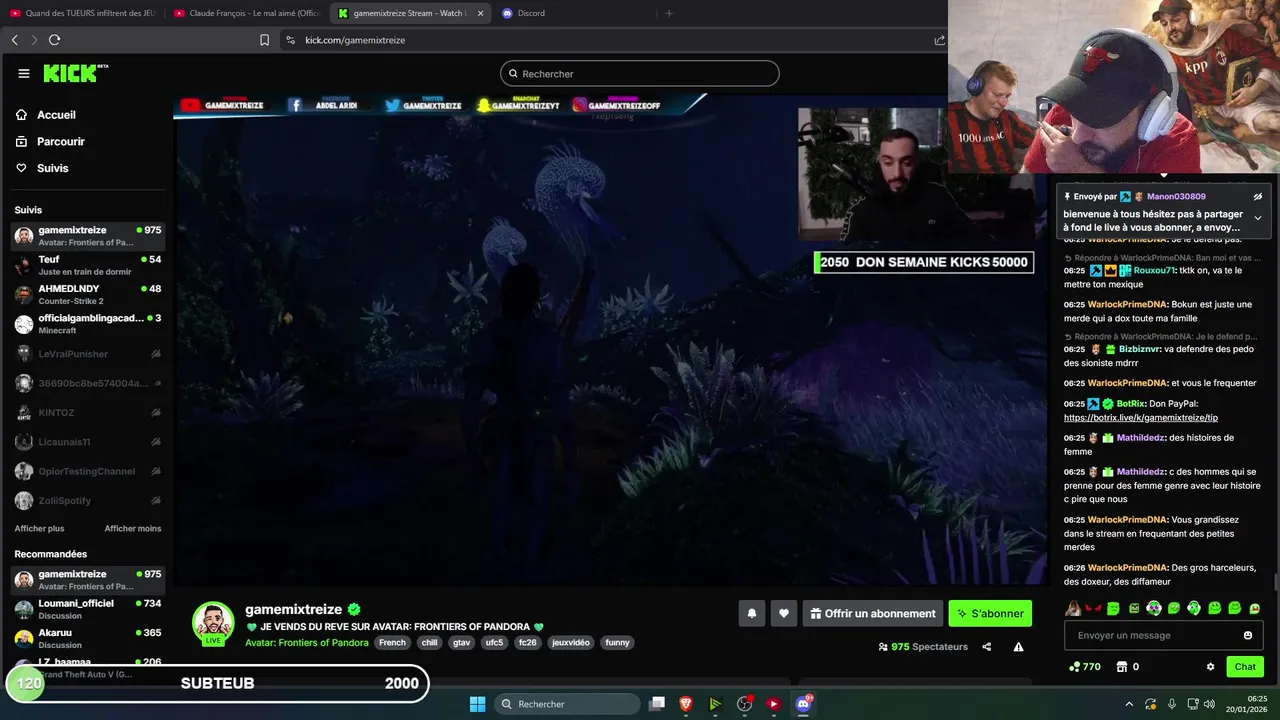Open the hamburger sidebar menu

[24, 73]
